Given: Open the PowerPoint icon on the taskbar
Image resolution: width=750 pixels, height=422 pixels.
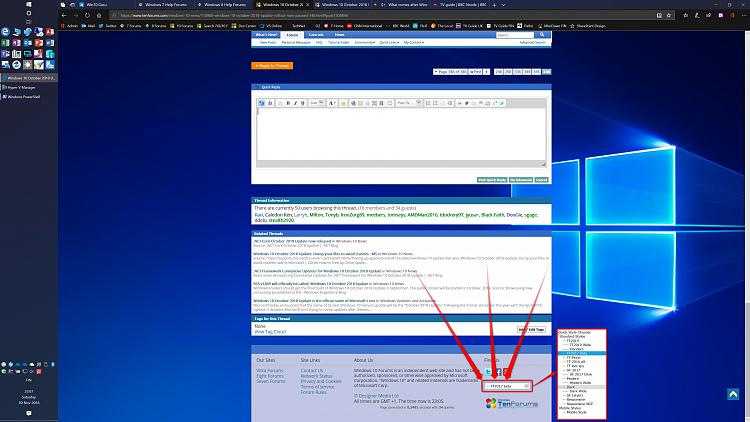Looking at the screenshot, I should [39, 43].
